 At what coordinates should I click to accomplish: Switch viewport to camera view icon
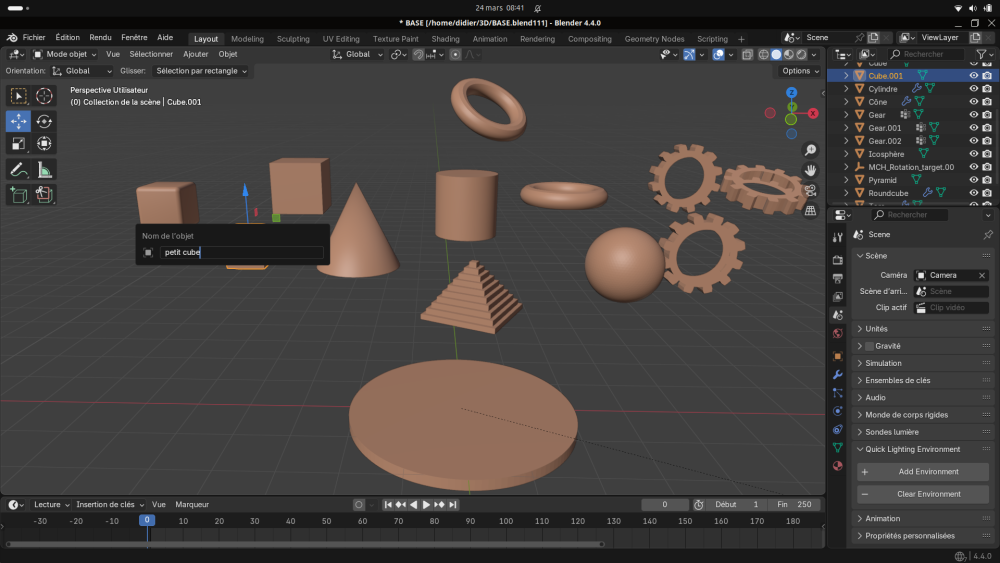coord(810,190)
